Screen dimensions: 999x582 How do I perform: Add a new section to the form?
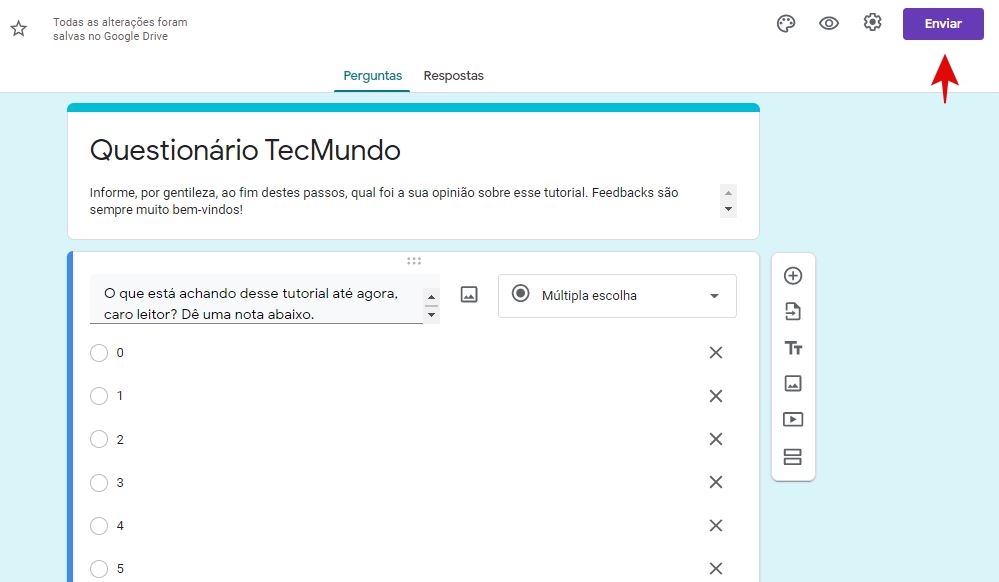point(793,456)
